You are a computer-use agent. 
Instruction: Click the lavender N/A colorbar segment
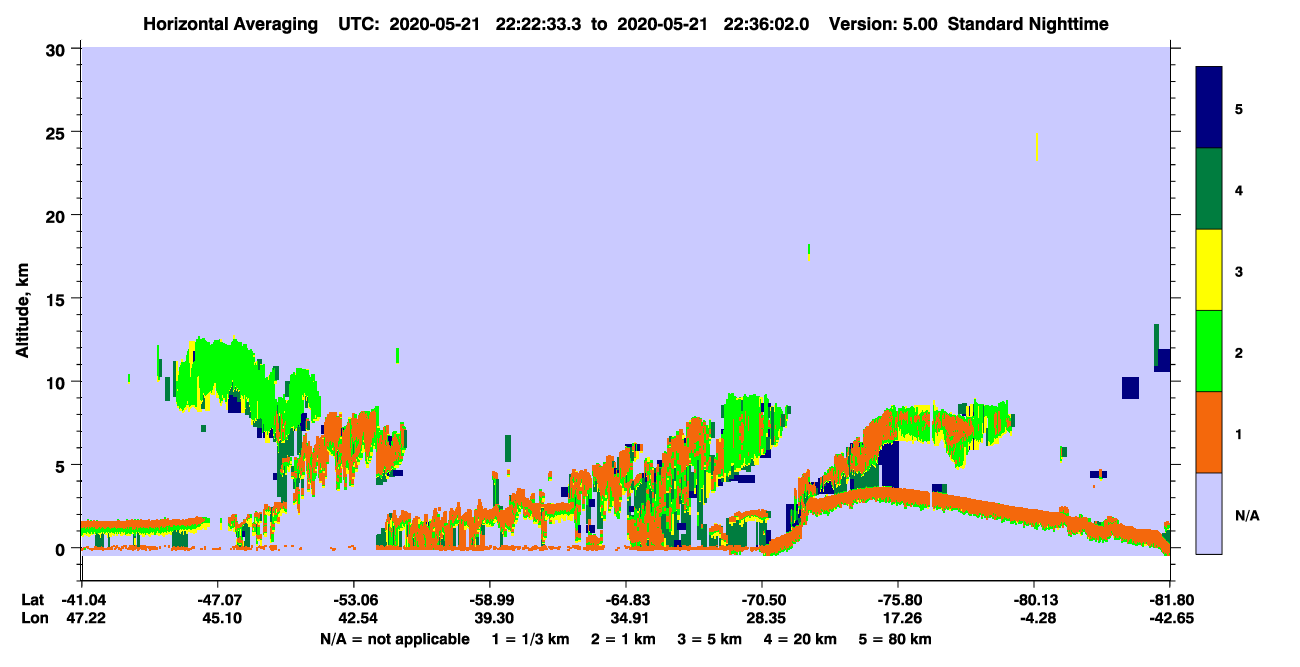tap(1209, 513)
